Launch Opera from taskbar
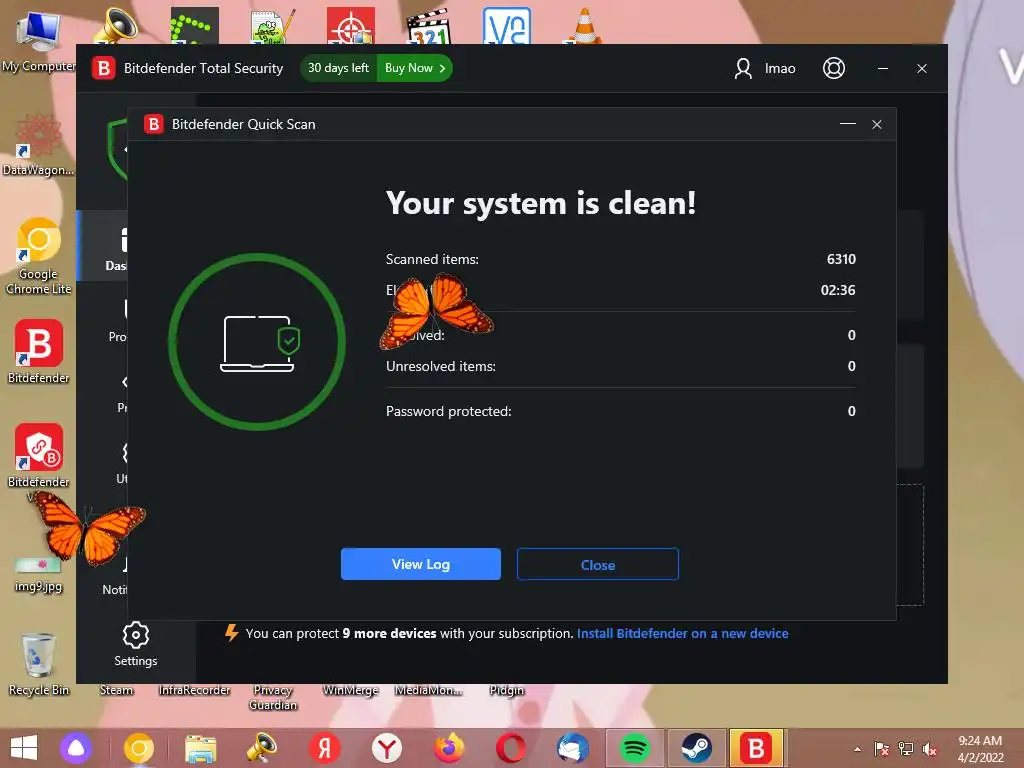 pyautogui.click(x=511, y=748)
